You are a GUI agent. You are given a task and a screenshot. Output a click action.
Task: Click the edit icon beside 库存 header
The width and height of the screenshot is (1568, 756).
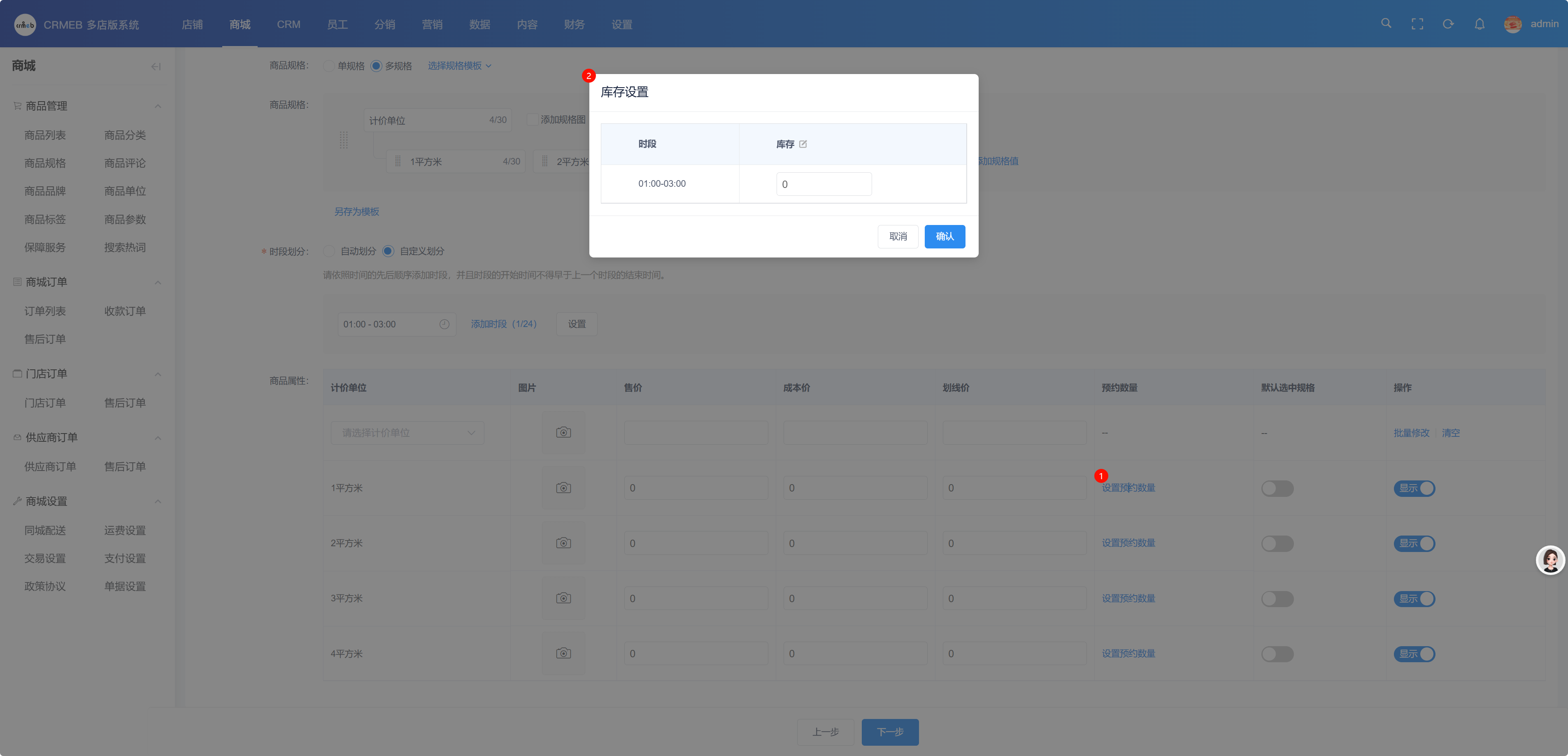(x=803, y=144)
